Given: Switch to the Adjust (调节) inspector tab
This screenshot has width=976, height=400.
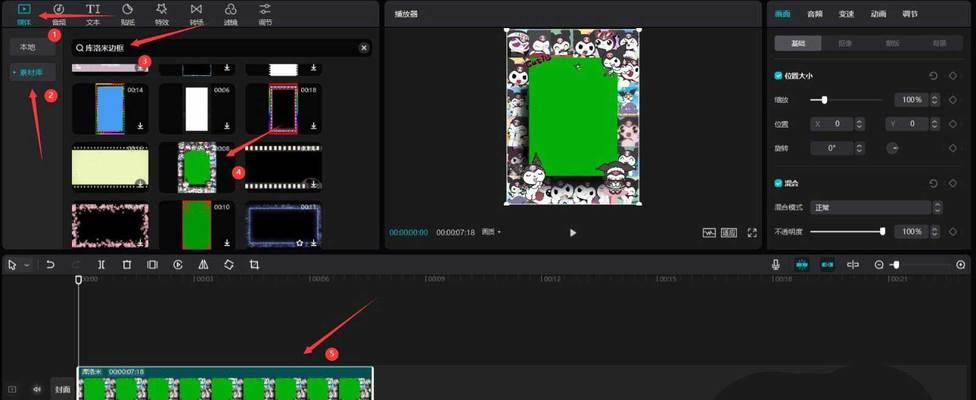Looking at the screenshot, I should pyautogui.click(x=910, y=14).
